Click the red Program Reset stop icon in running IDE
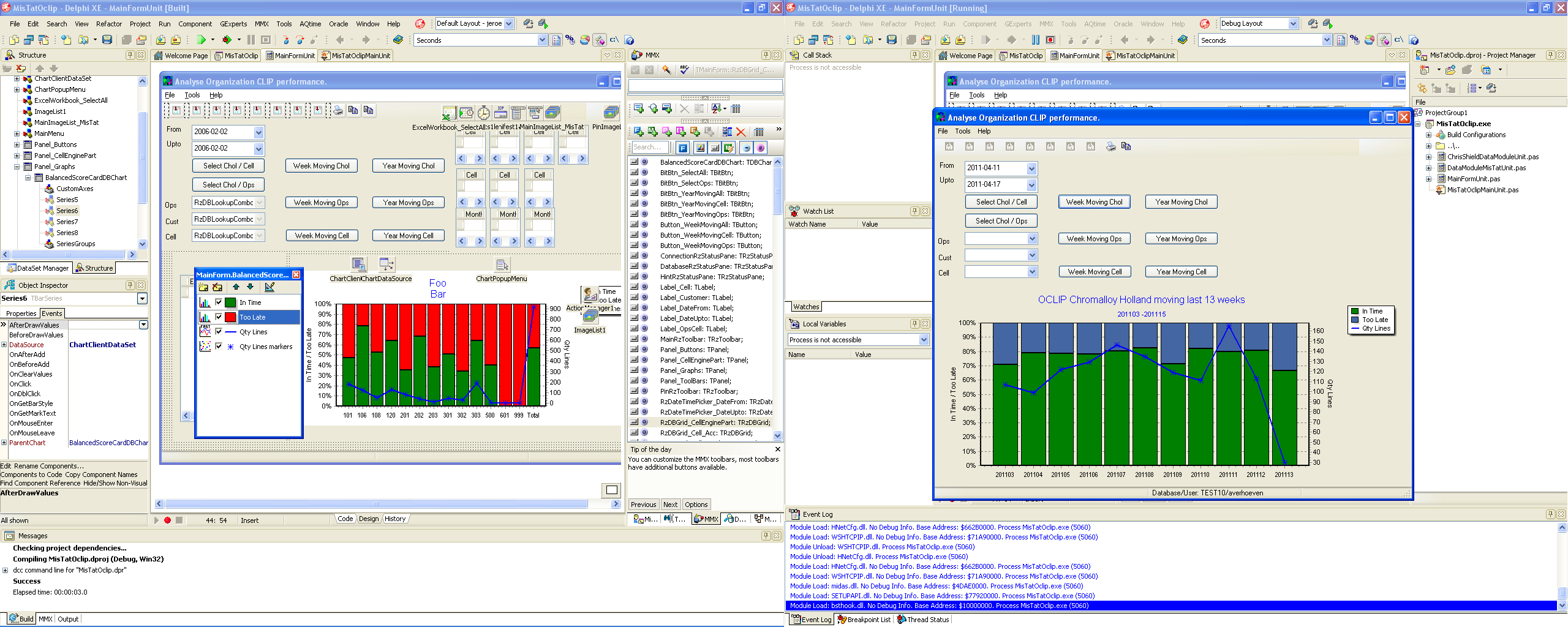Screen dimensions: 1568x627 (1050, 40)
